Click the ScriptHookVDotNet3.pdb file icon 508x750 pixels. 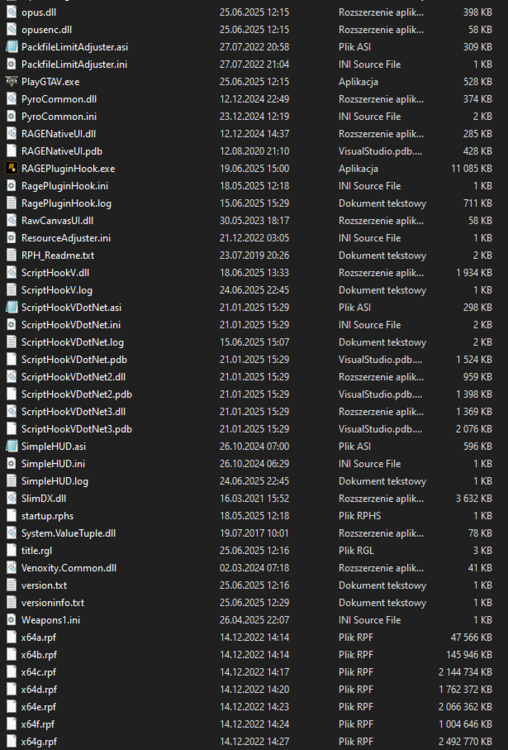pyautogui.click(x=11, y=429)
